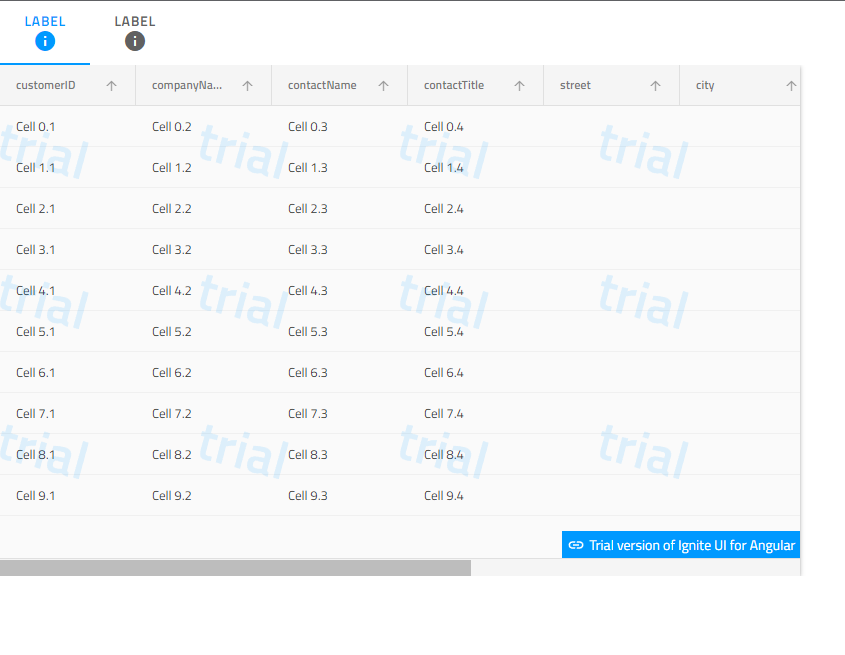Click the street column header

click(575, 85)
